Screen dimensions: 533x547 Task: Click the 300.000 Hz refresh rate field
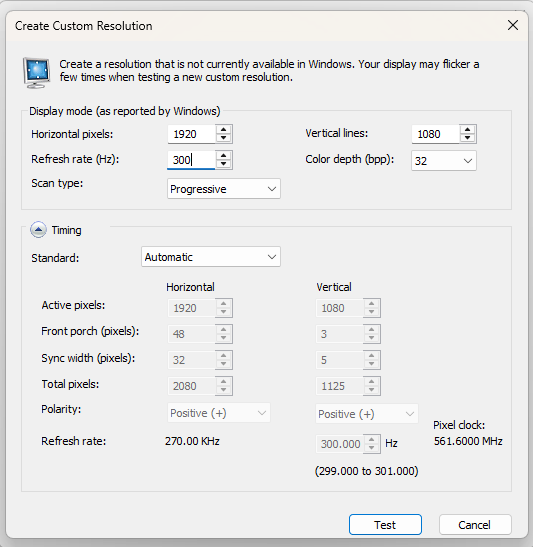point(339,444)
